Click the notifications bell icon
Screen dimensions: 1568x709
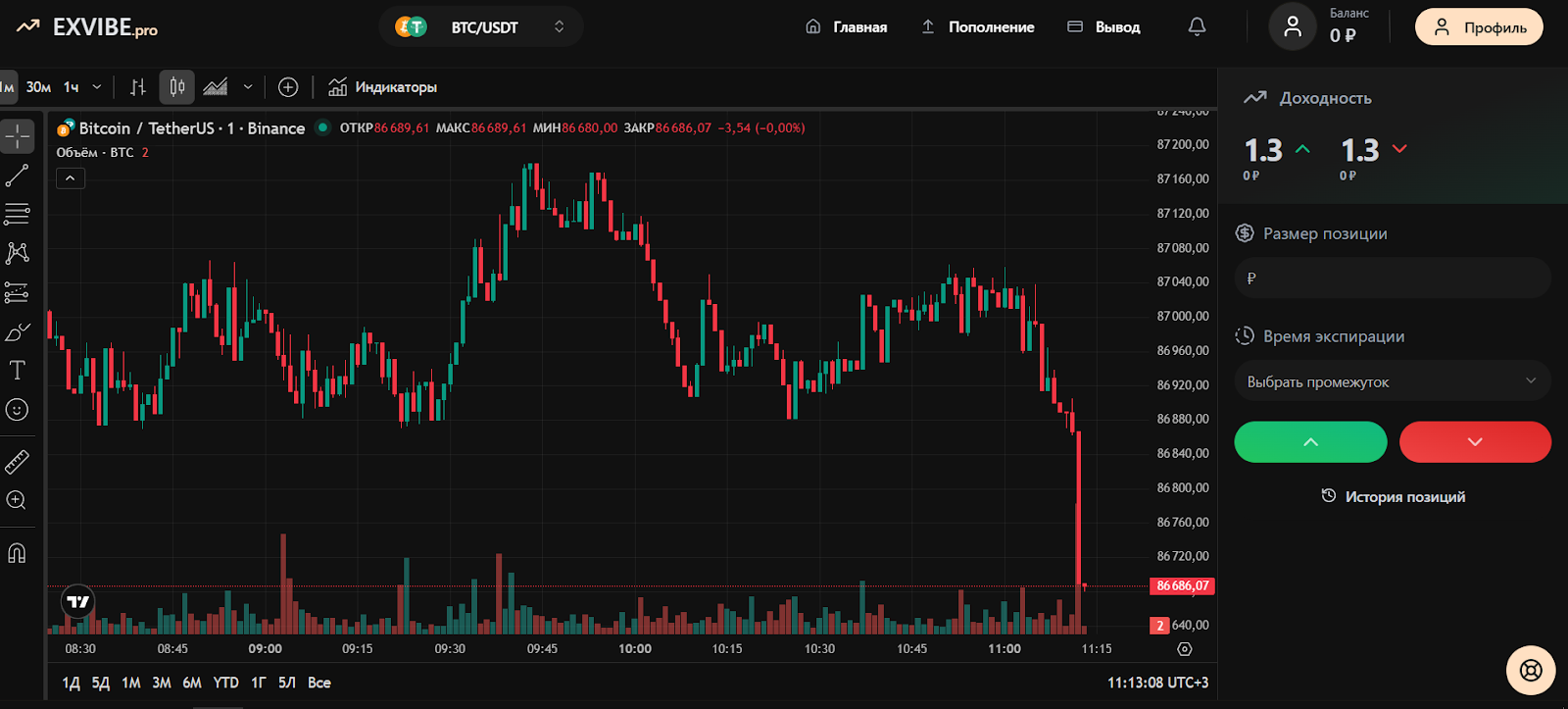(x=1197, y=27)
